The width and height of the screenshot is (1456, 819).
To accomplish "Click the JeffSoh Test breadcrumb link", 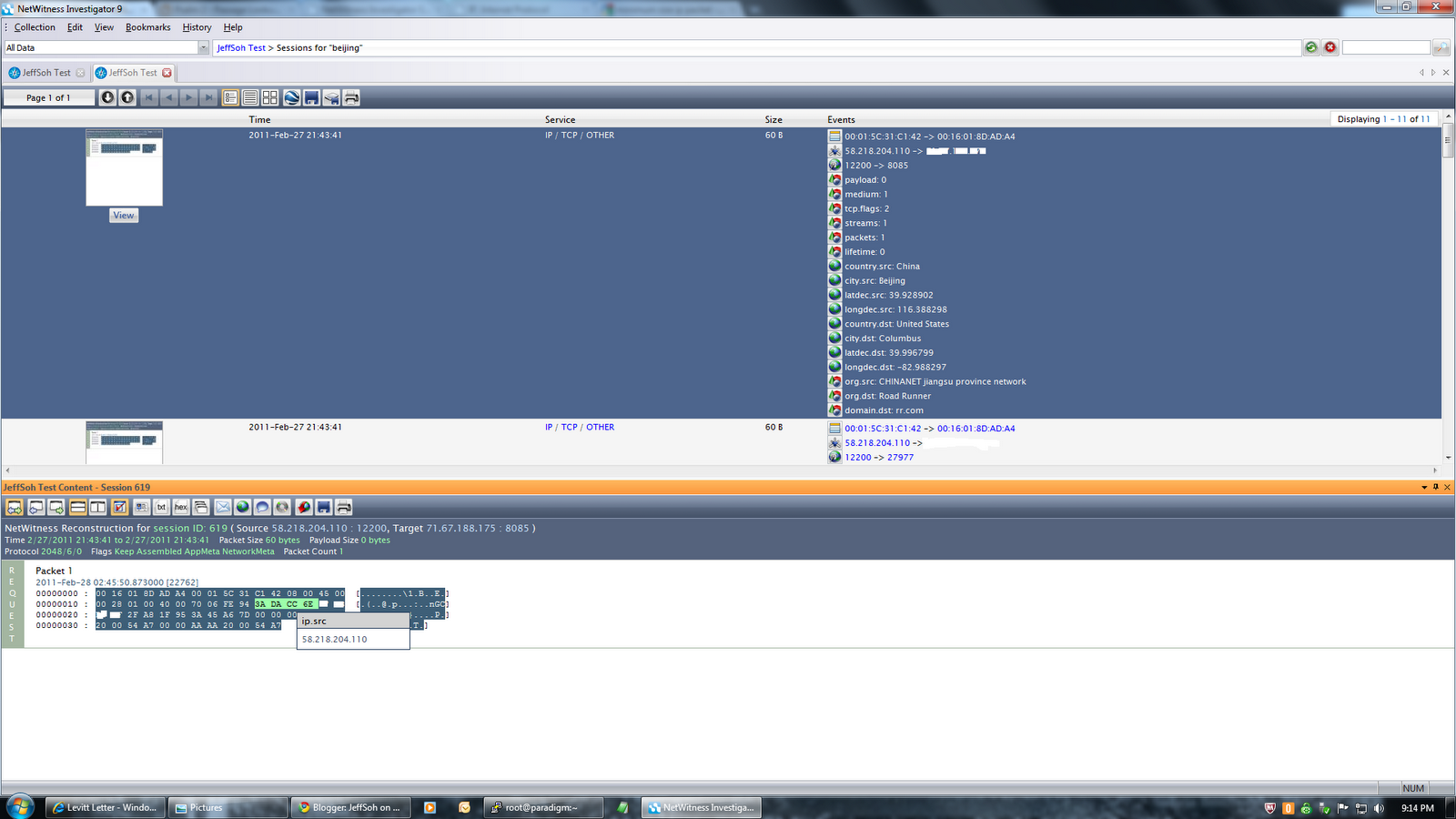I will click(x=241, y=48).
